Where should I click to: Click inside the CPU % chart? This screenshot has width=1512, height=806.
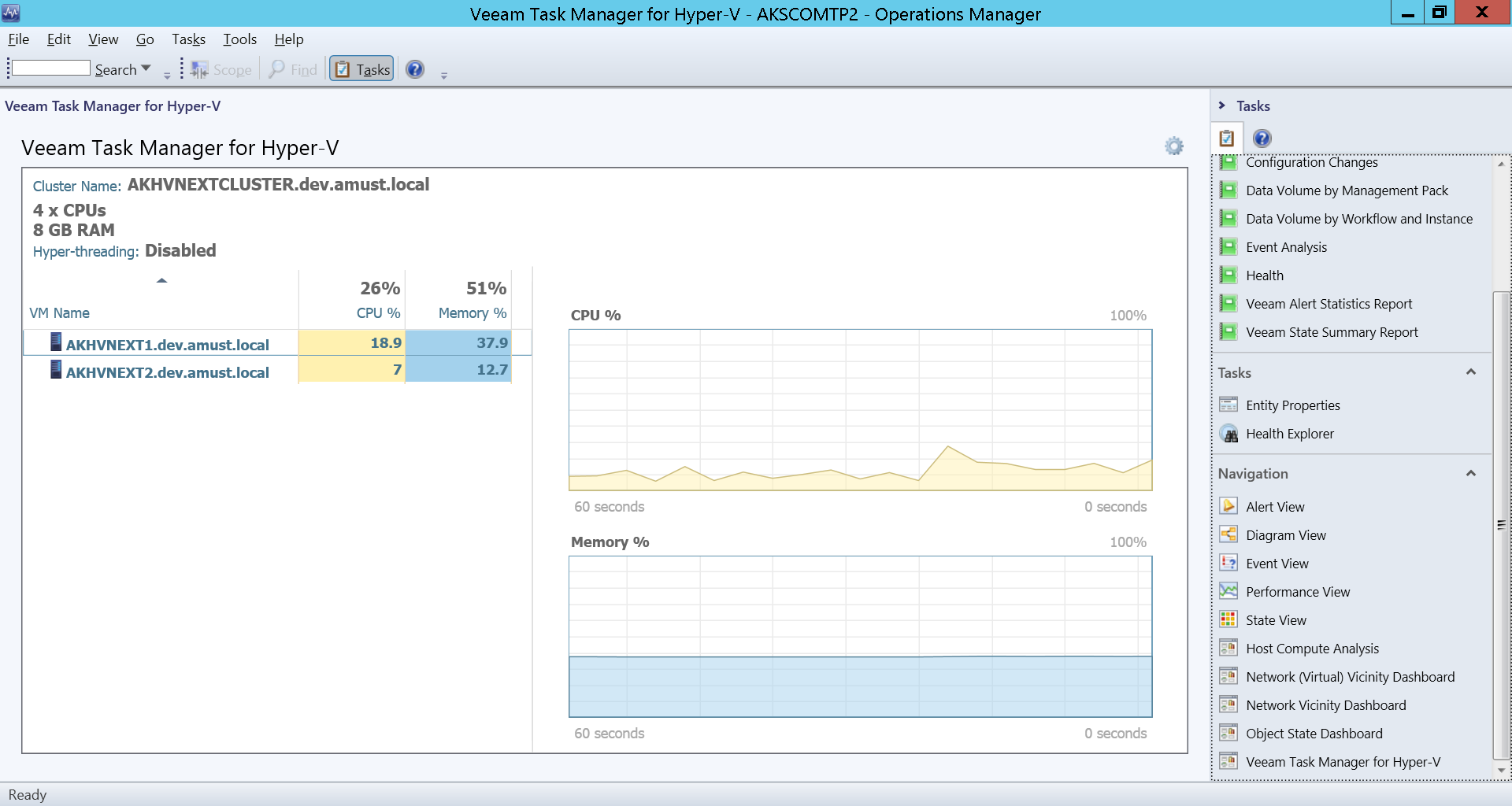pyautogui.click(x=860, y=409)
